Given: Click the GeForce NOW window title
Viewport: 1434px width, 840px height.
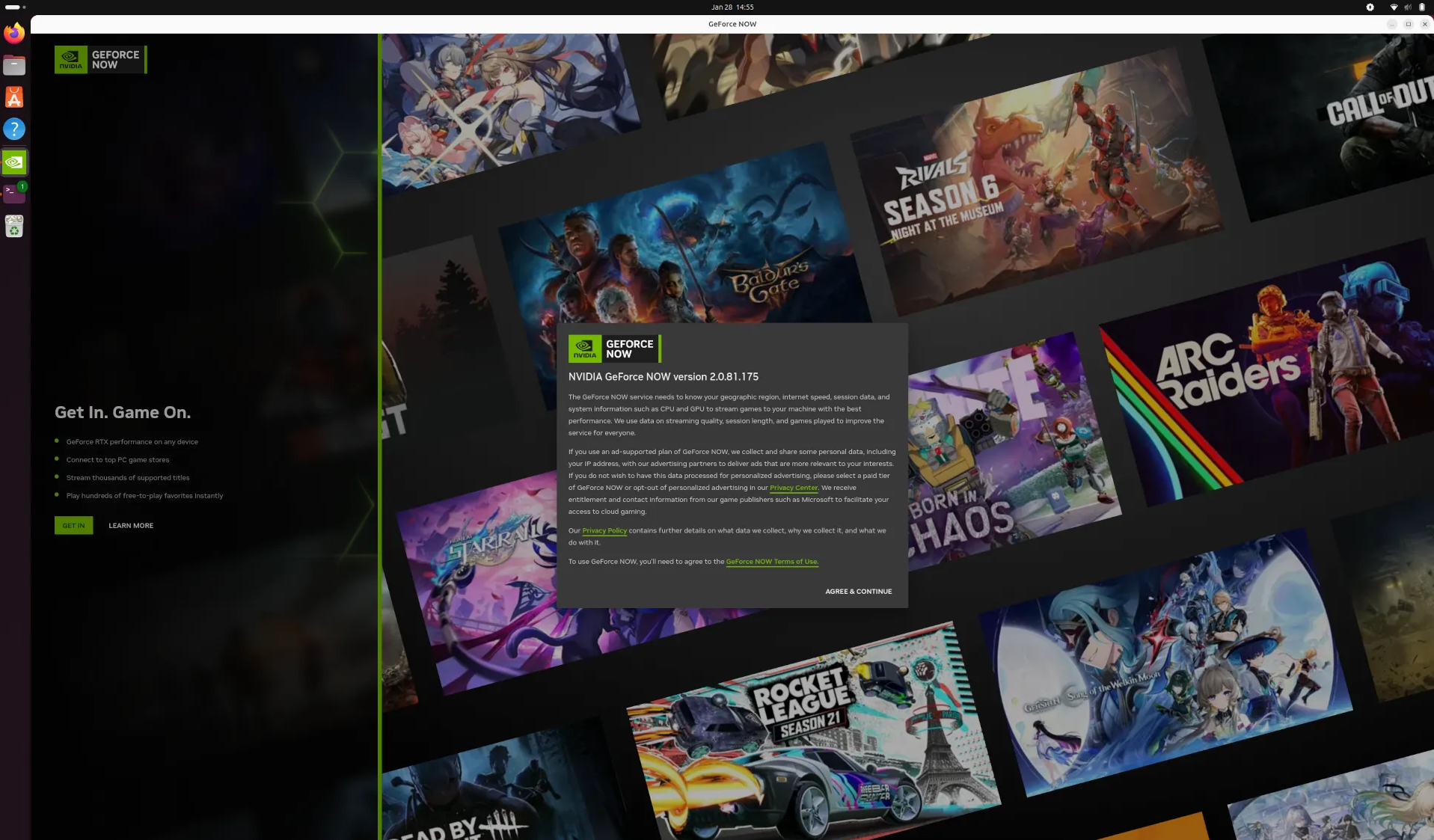Looking at the screenshot, I should (732, 24).
